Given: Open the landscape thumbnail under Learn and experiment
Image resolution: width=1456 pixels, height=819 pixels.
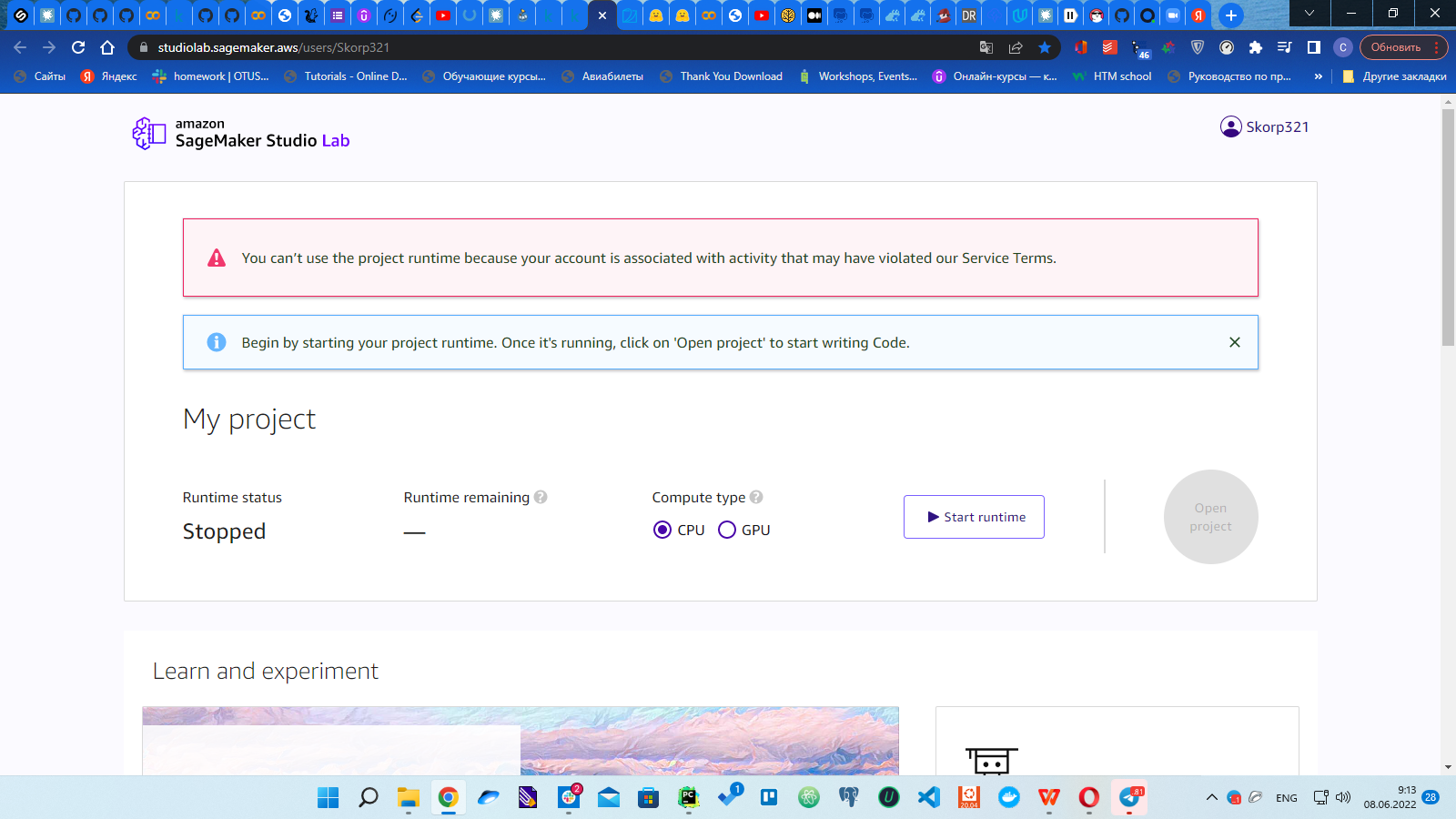Looking at the screenshot, I should point(521,741).
